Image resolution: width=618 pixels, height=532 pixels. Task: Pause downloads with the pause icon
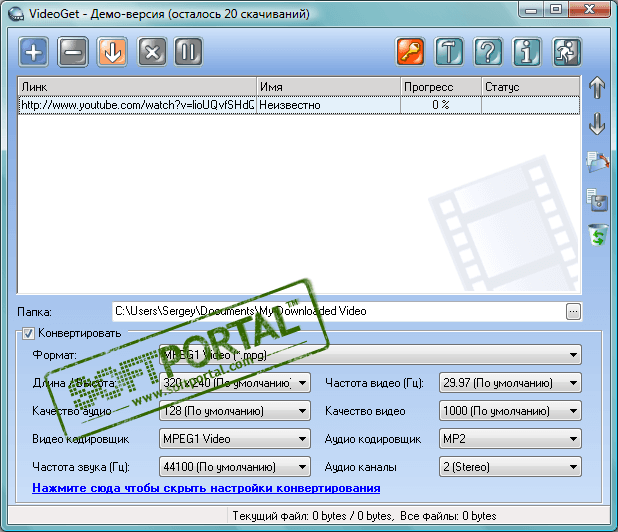[188, 52]
